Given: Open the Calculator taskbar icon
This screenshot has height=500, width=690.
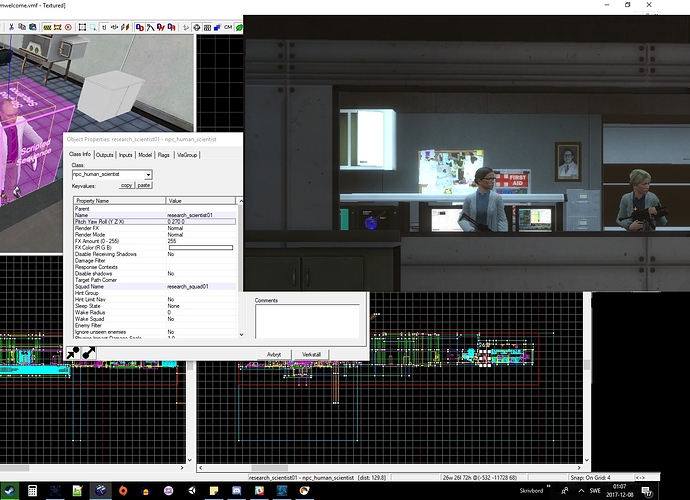Looking at the screenshot, I should click(x=32, y=491).
